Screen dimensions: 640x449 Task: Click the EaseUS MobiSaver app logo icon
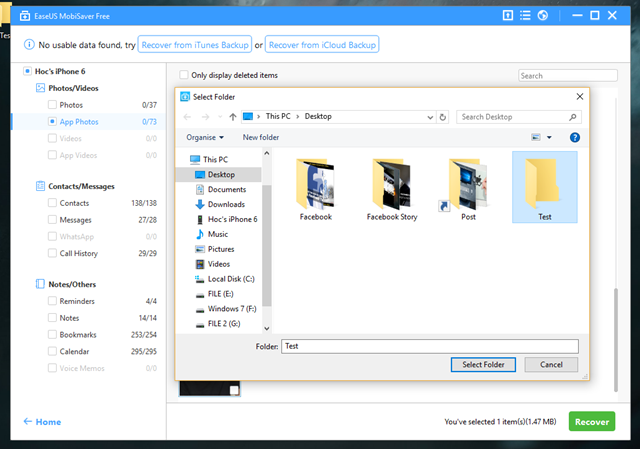pos(25,16)
